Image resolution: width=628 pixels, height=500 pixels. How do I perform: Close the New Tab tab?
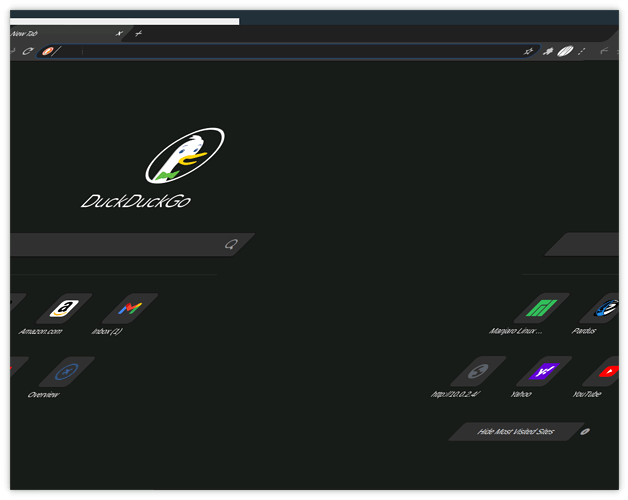click(x=119, y=34)
